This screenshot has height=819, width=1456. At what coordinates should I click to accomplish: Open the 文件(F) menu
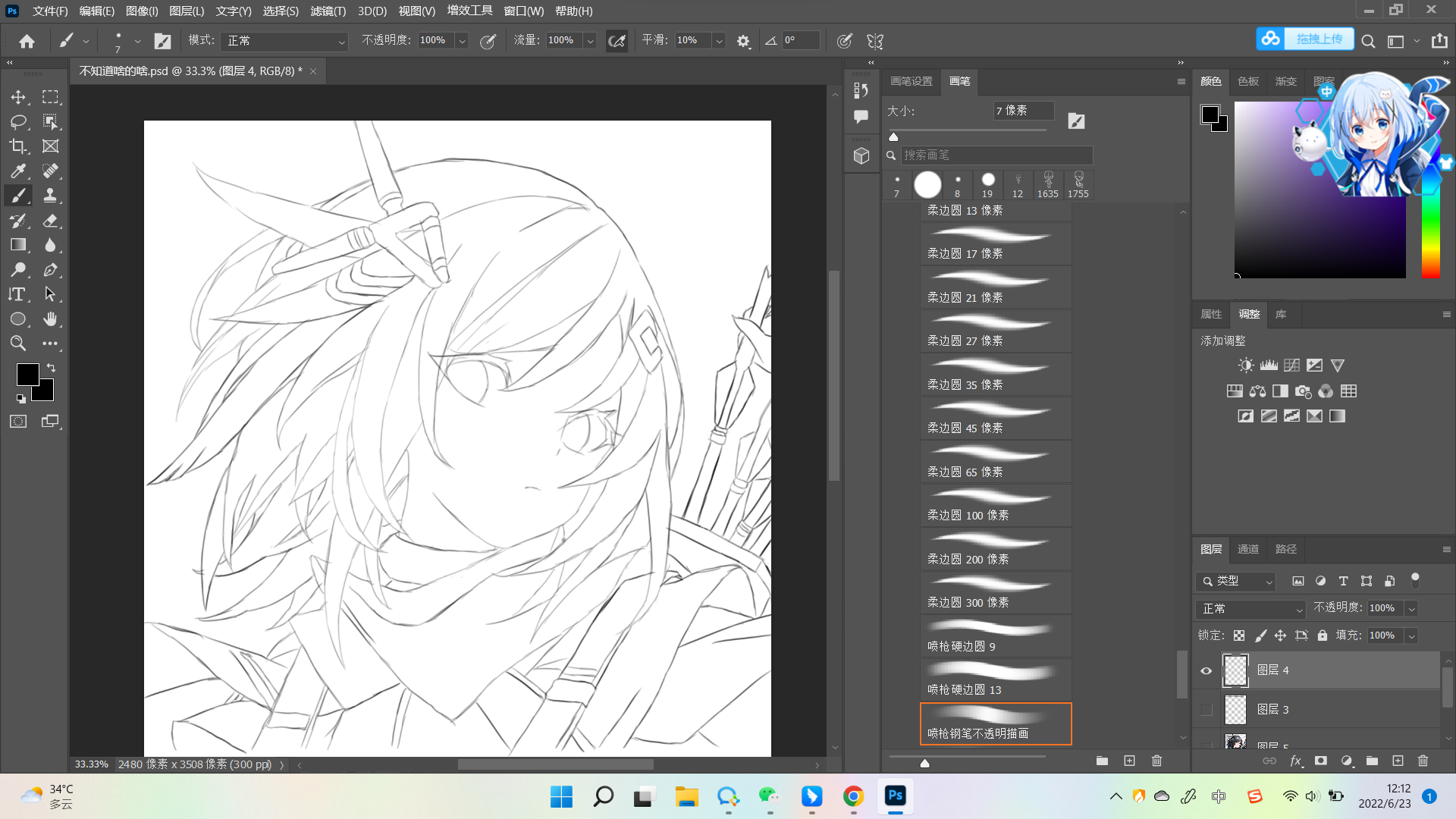pyautogui.click(x=50, y=11)
